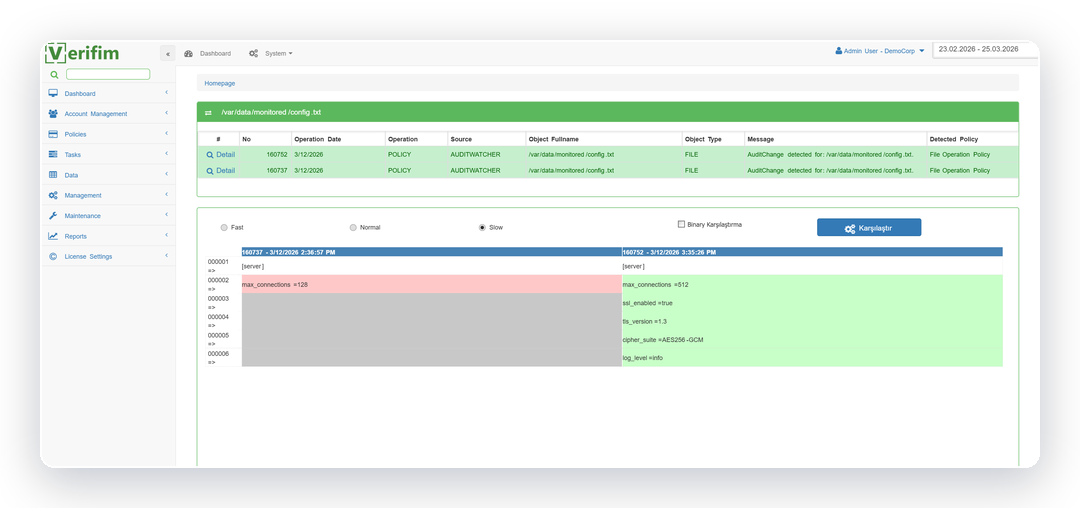Expand Management chevron in sidebar

coord(166,195)
